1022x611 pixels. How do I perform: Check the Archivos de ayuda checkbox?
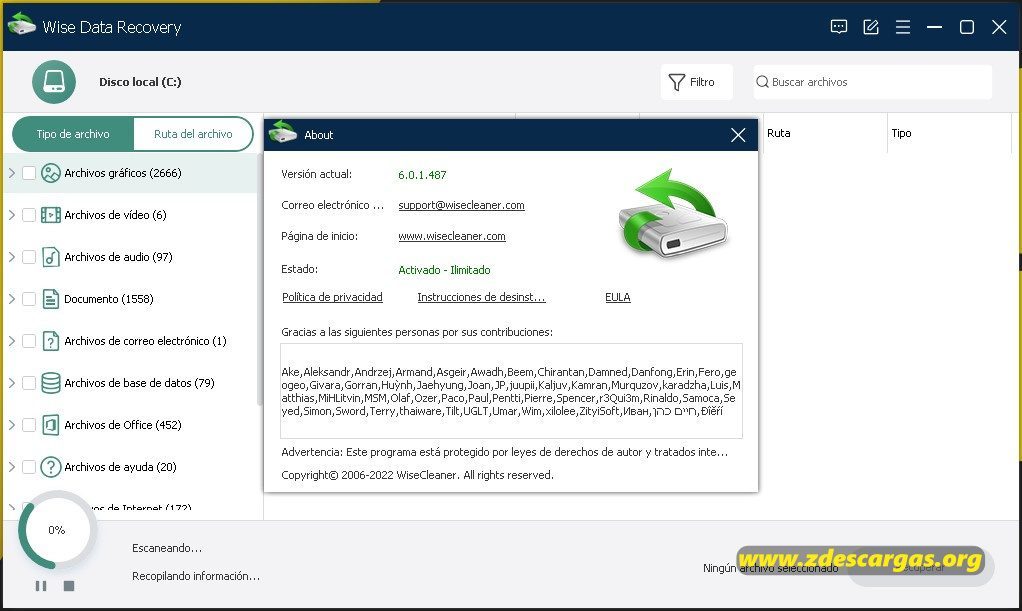pyautogui.click(x=29, y=467)
